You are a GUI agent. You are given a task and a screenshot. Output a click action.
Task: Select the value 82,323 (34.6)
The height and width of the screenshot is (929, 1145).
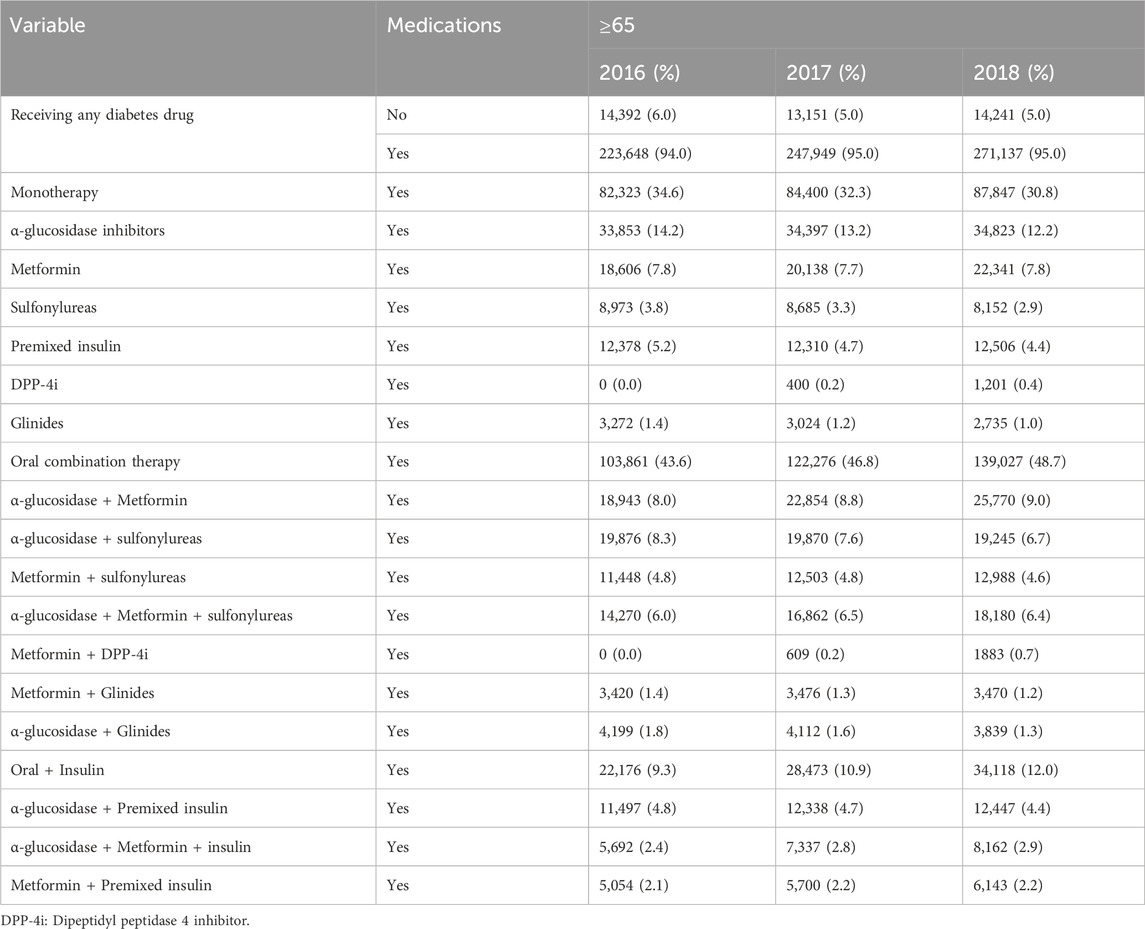click(641, 193)
